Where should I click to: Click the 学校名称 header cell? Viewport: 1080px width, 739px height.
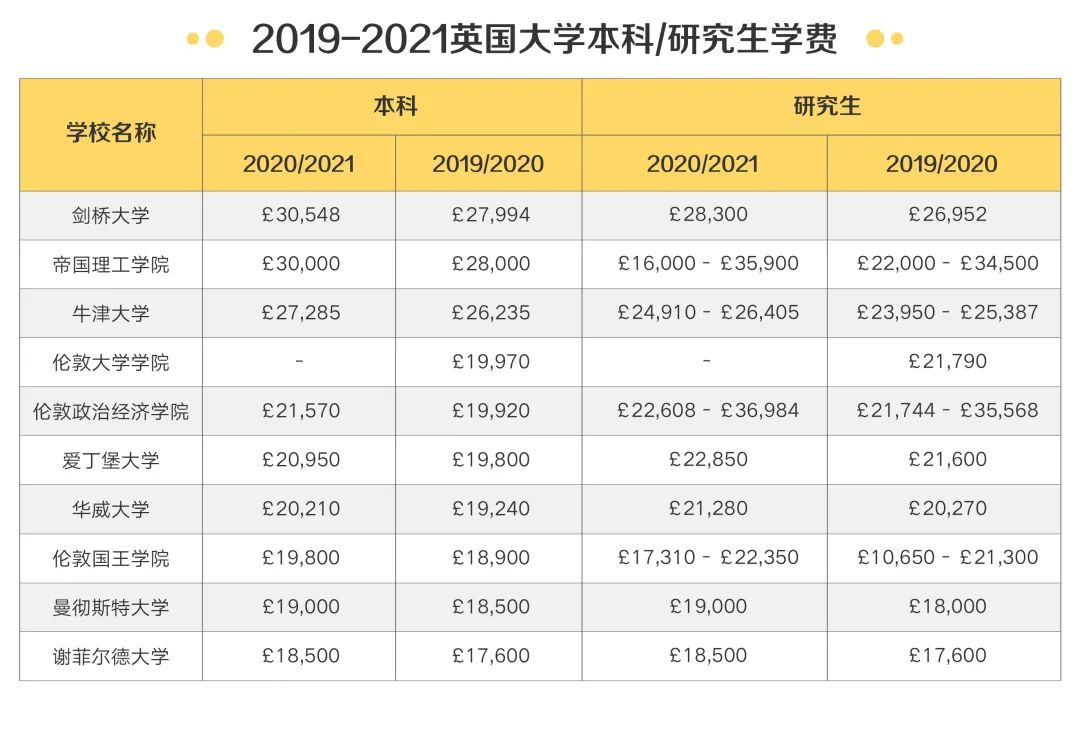[x=111, y=134]
